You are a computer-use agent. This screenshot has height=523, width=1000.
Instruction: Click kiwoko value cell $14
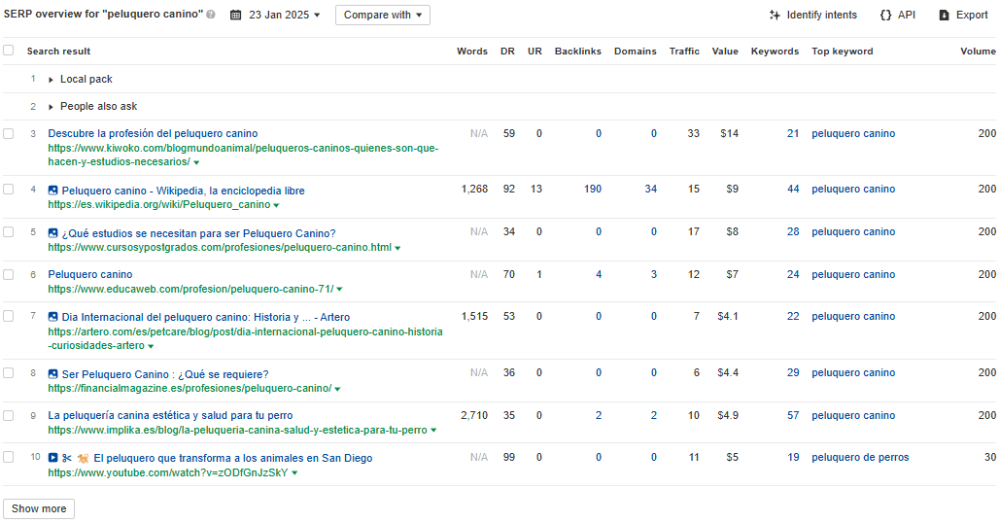click(729, 133)
